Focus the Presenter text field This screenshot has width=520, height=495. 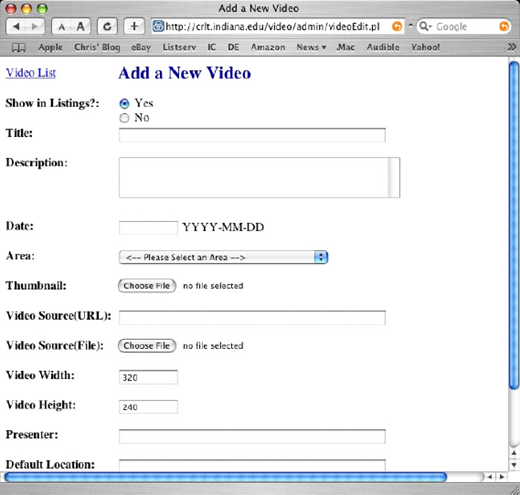252,437
